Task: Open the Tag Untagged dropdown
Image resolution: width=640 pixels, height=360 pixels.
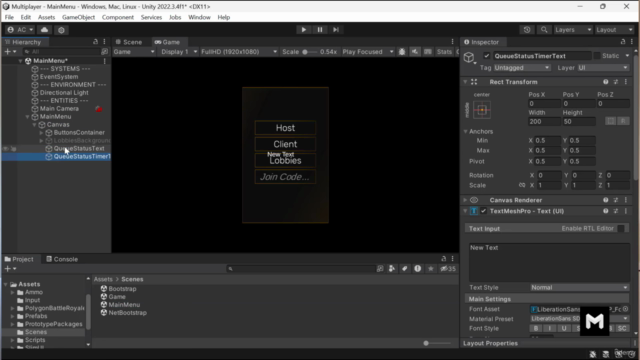Action: point(522,68)
